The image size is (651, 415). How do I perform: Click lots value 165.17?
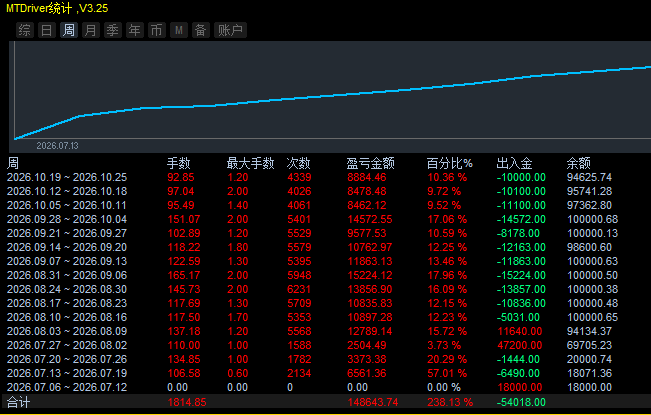[x=184, y=275]
